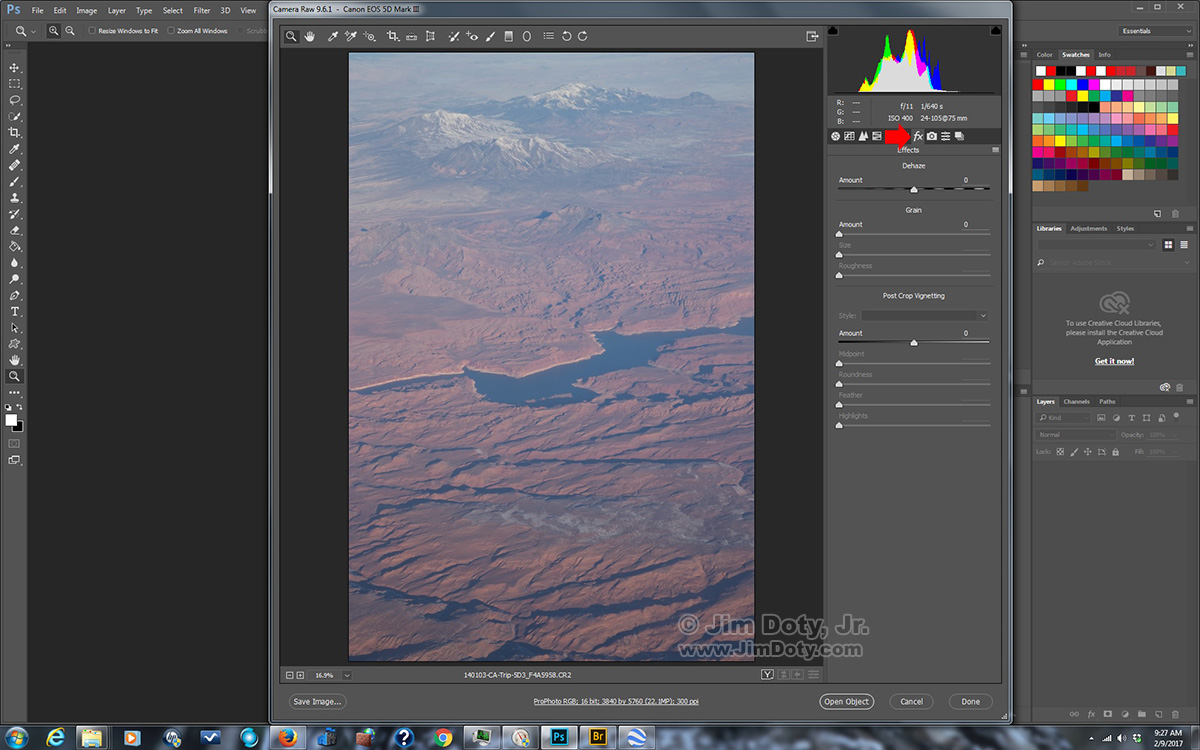
Task: Click the Open Object button
Action: pos(846,702)
